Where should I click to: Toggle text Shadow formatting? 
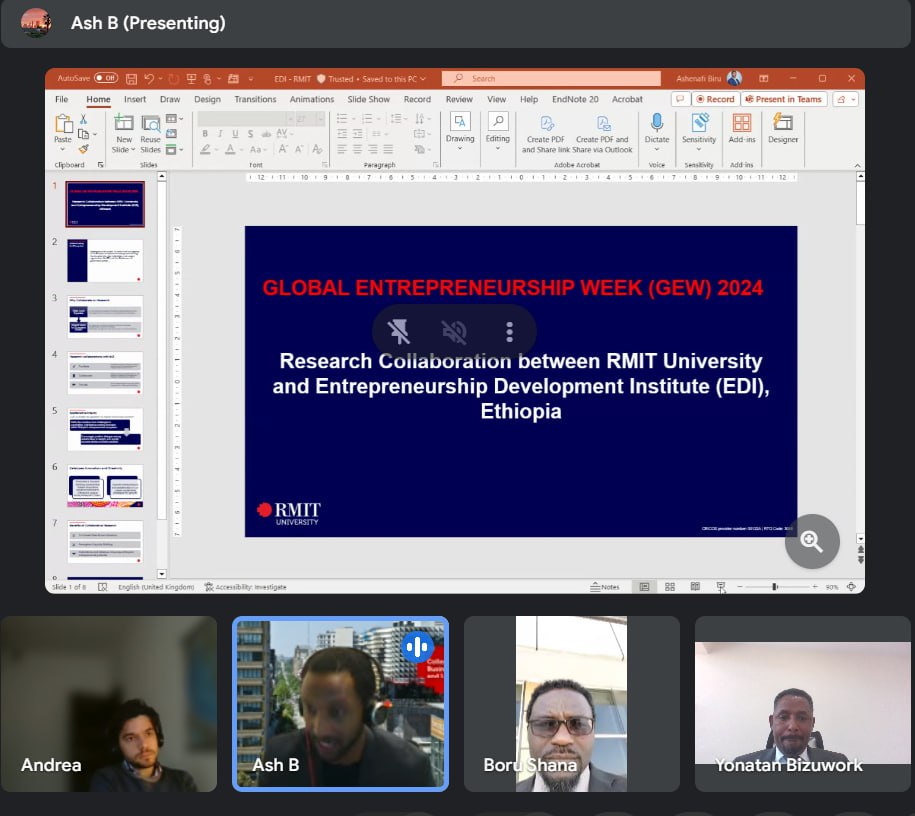[x=250, y=134]
